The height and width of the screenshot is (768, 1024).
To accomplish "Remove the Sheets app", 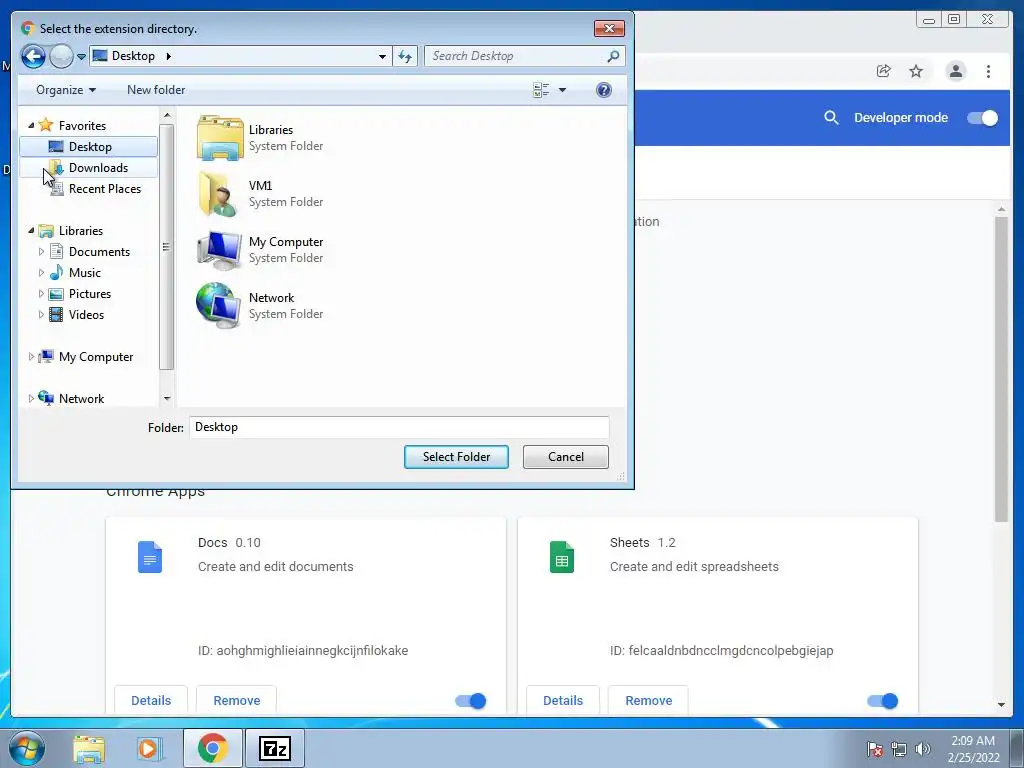I will tap(648, 700).
